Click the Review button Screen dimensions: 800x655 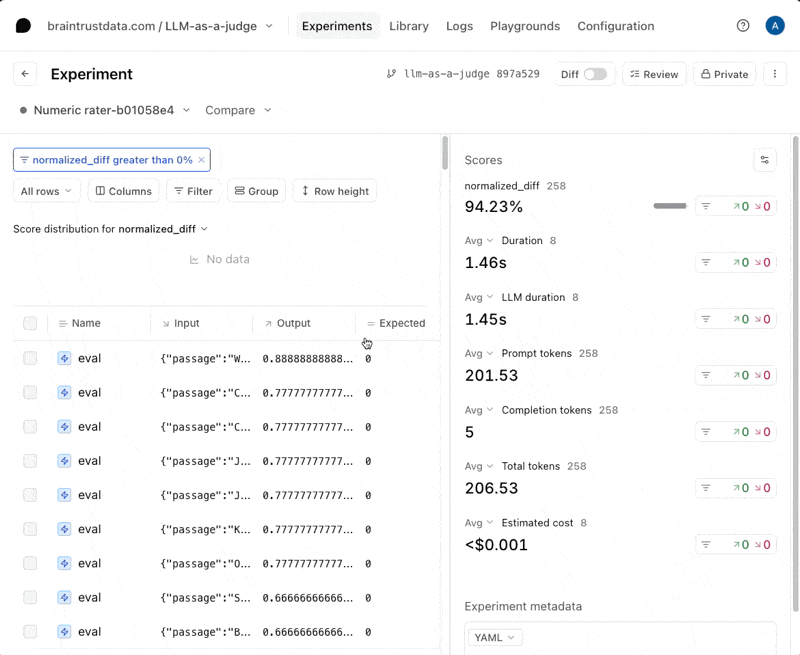pos(653,74)
